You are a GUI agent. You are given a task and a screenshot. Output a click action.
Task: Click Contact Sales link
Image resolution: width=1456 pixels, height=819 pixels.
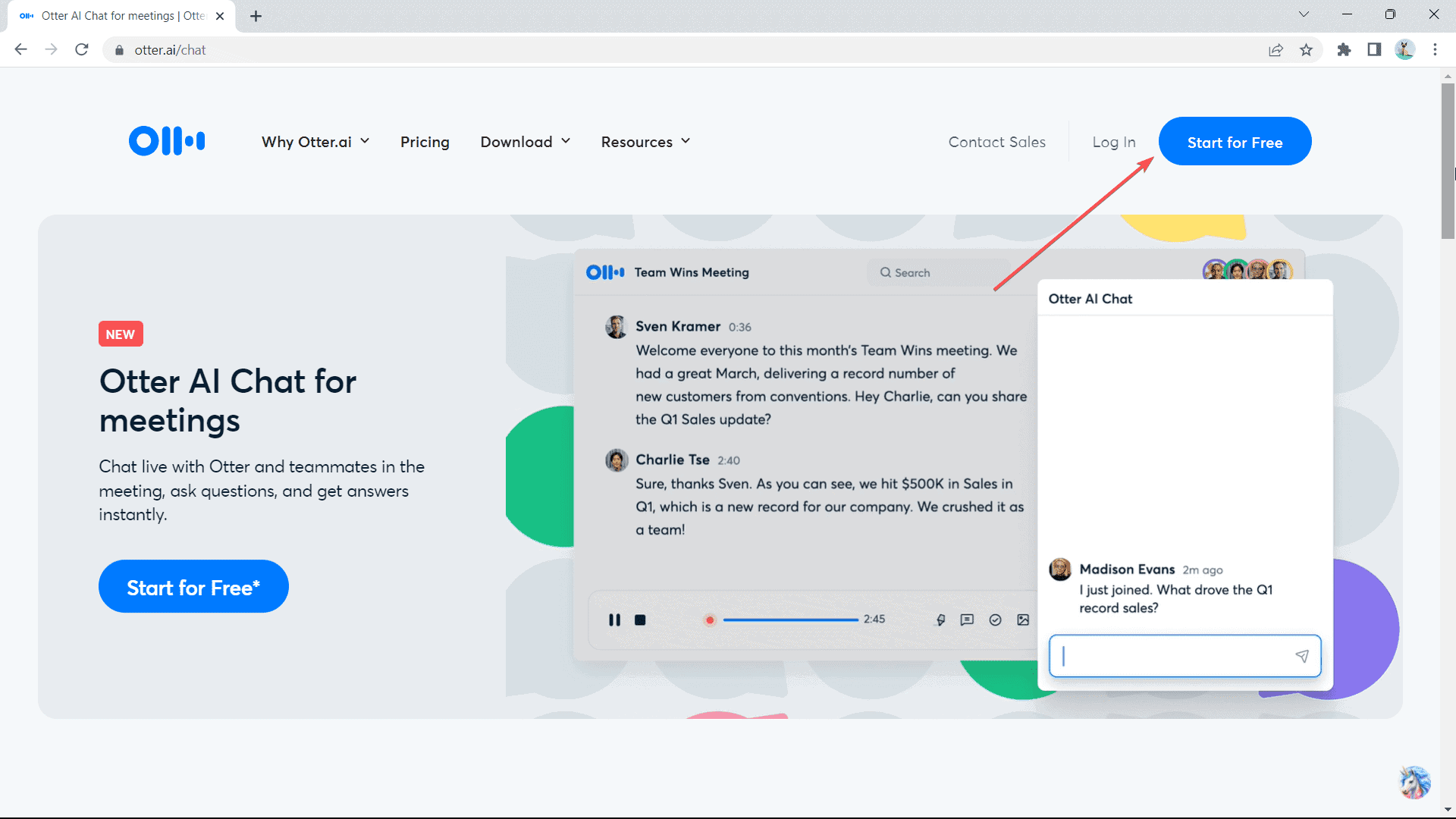tap(996, 142)
